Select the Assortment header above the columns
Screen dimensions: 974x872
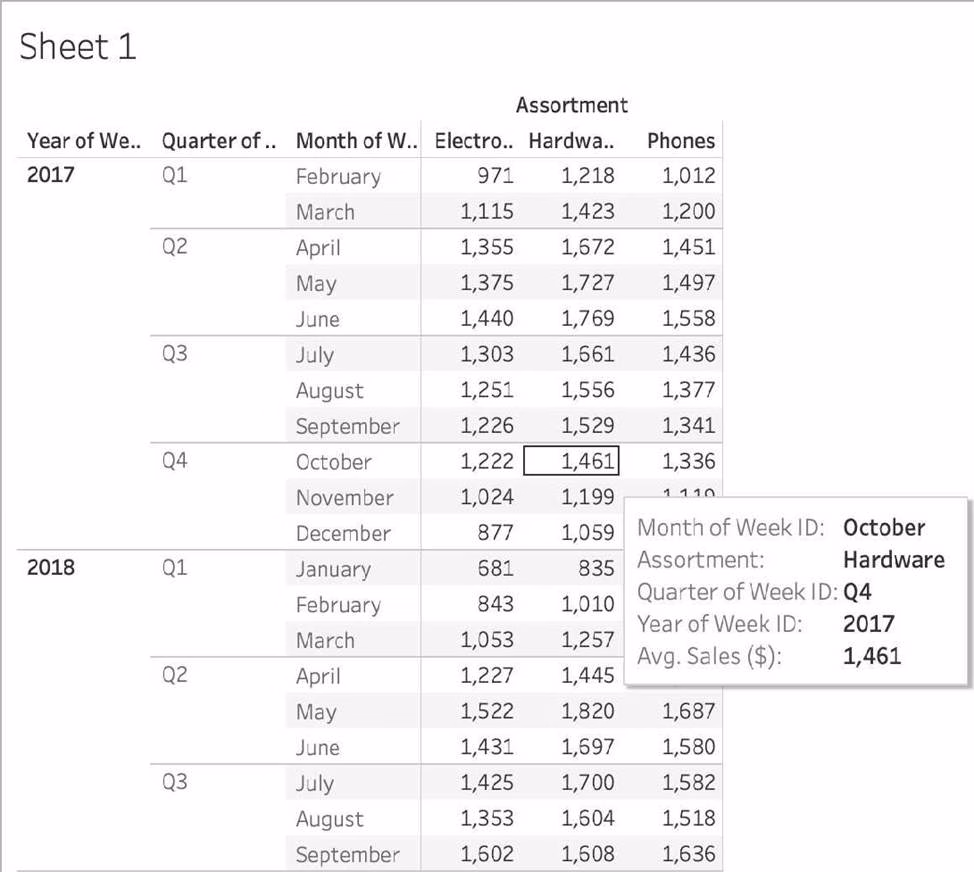[x=571, y=105]
